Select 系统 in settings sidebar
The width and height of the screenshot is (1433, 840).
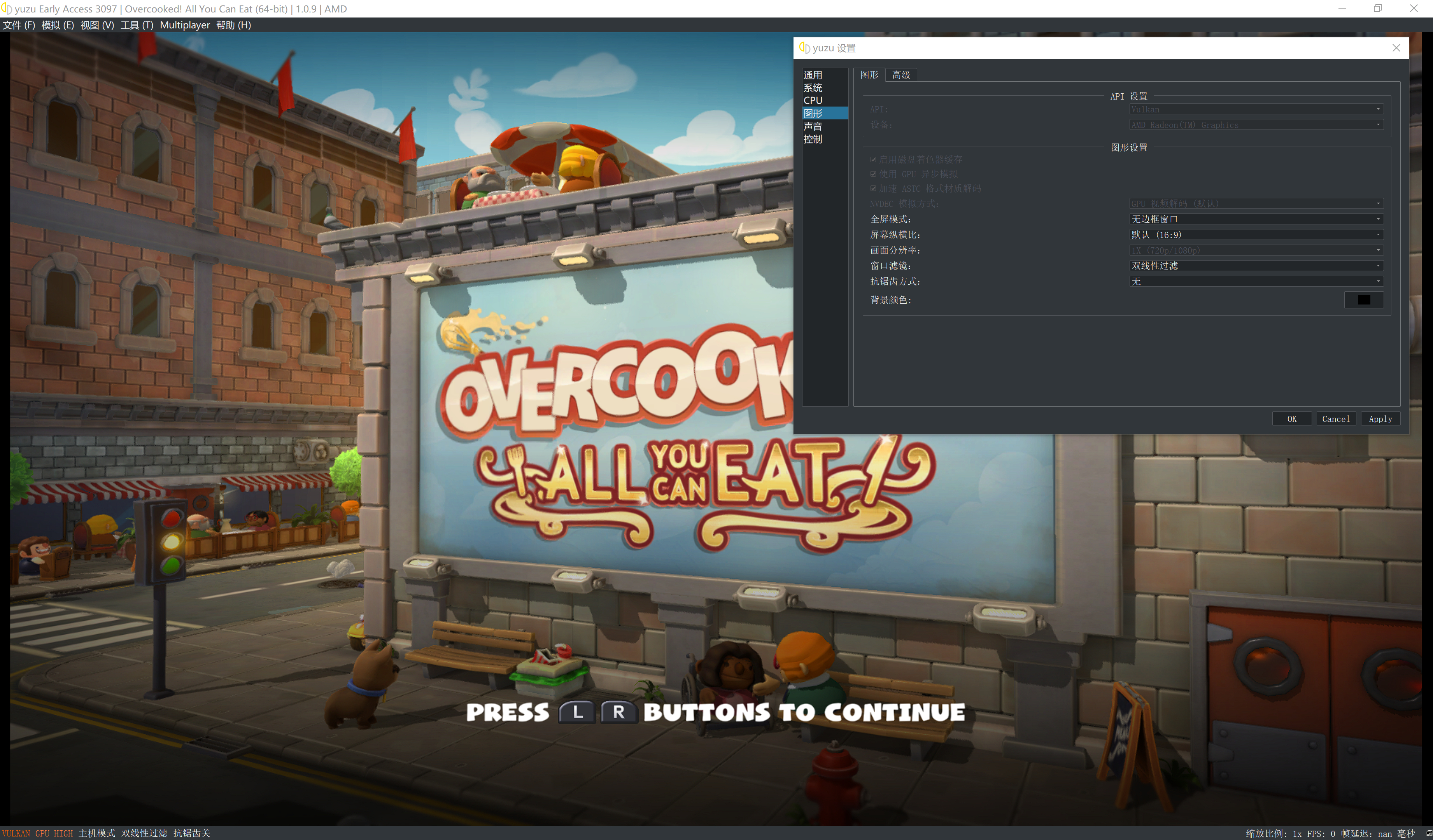point(825,87)
